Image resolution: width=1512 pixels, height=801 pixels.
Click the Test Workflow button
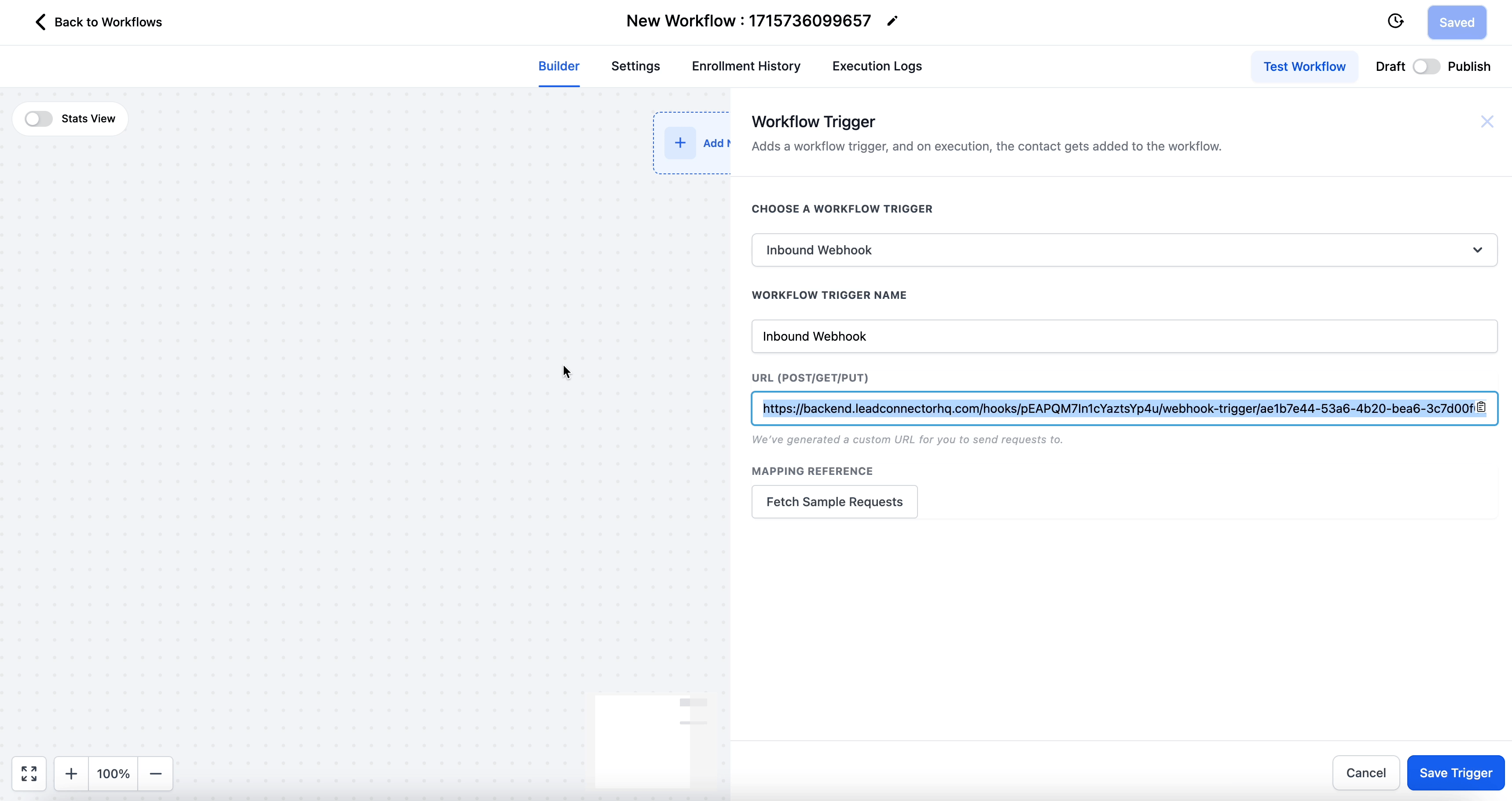[1303, 66]
